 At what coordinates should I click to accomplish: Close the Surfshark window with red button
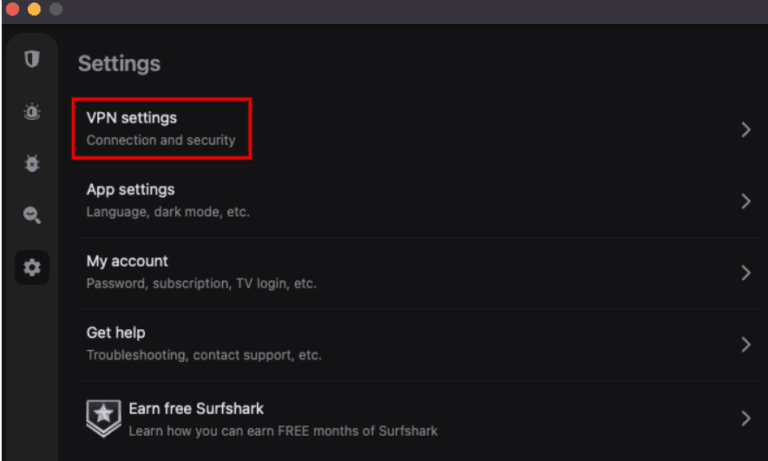(12, 9)
